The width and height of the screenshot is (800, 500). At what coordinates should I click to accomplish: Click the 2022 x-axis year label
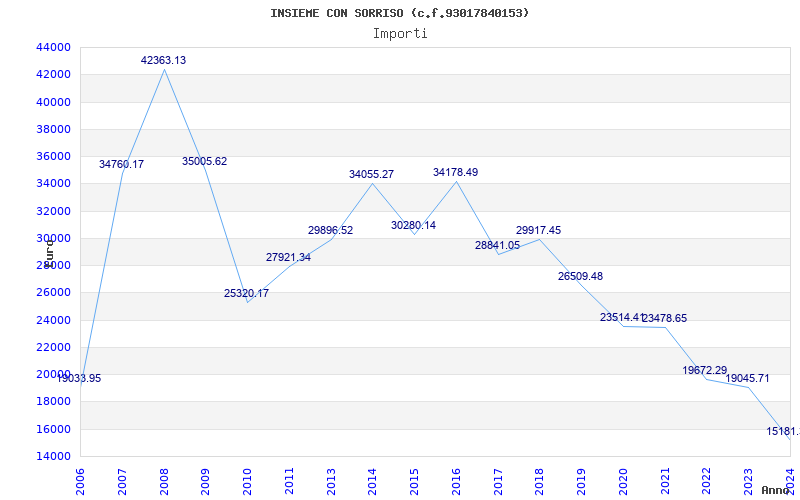point(707,482)
